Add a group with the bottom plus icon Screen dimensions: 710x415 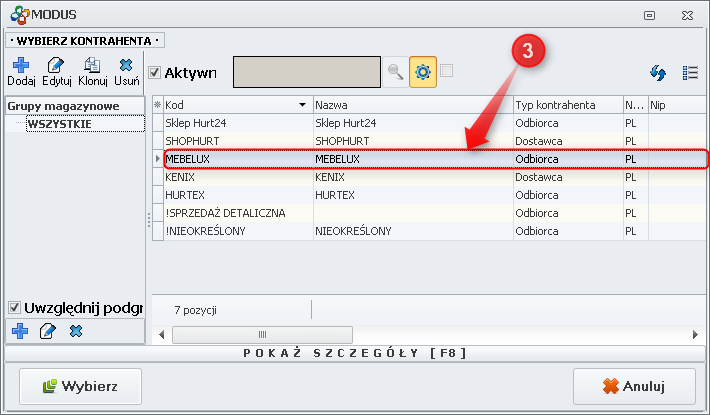20,331
